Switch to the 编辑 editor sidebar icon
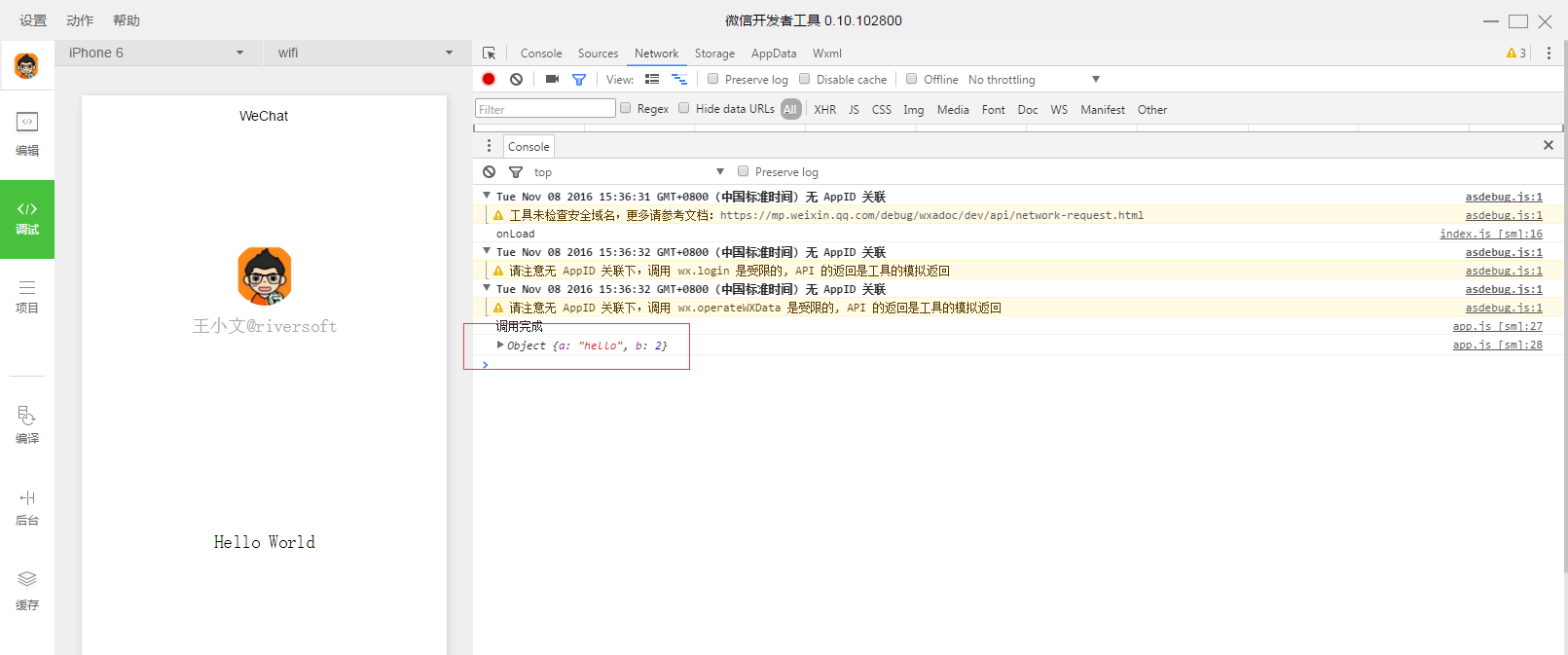 pos(27,134)
